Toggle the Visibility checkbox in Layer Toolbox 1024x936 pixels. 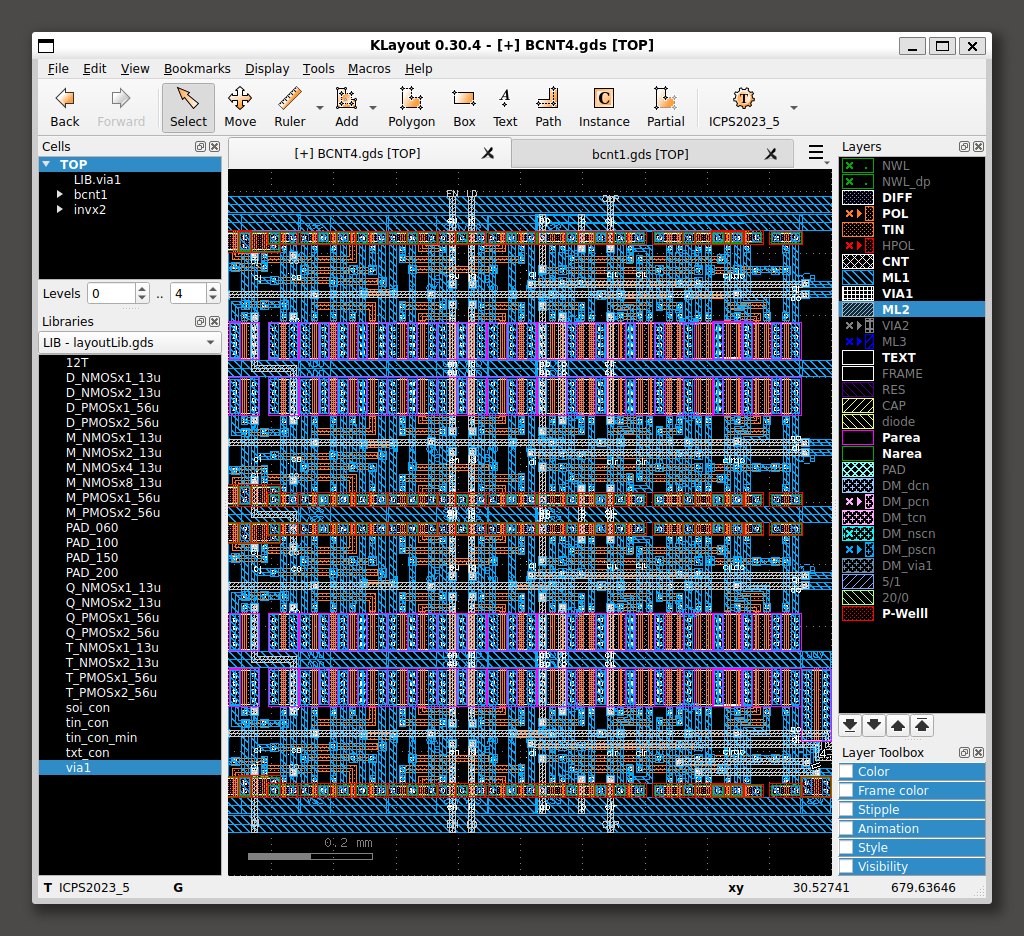click(x=847, y=866)
